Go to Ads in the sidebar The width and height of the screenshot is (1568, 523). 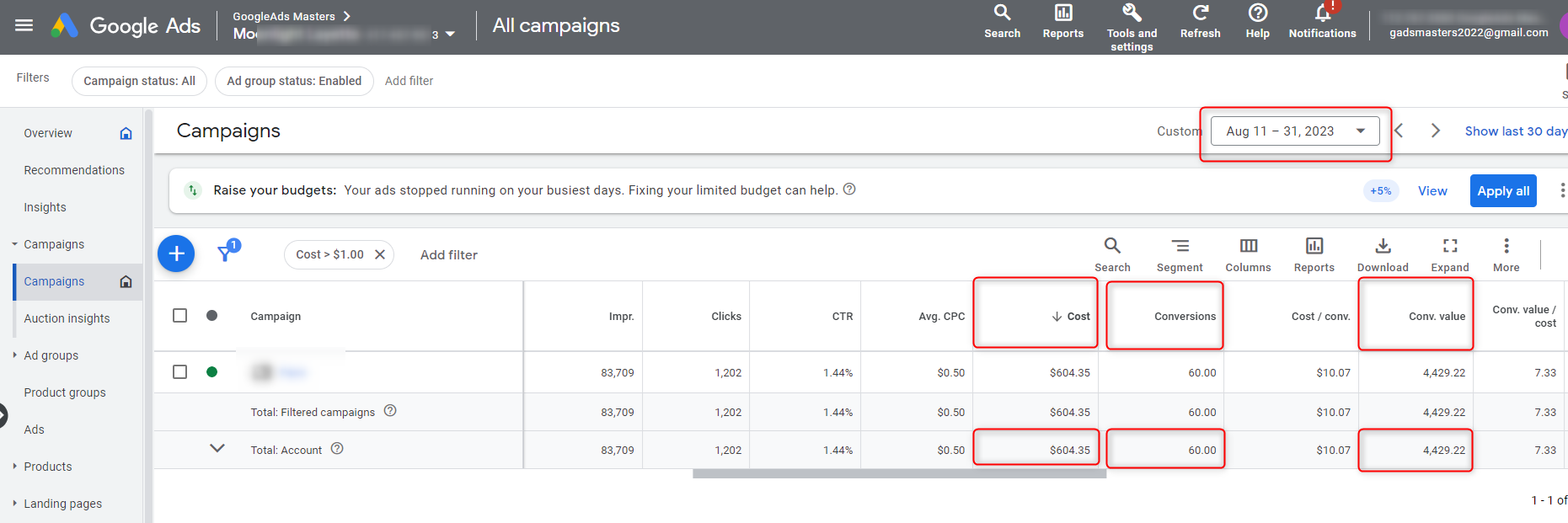34,430
